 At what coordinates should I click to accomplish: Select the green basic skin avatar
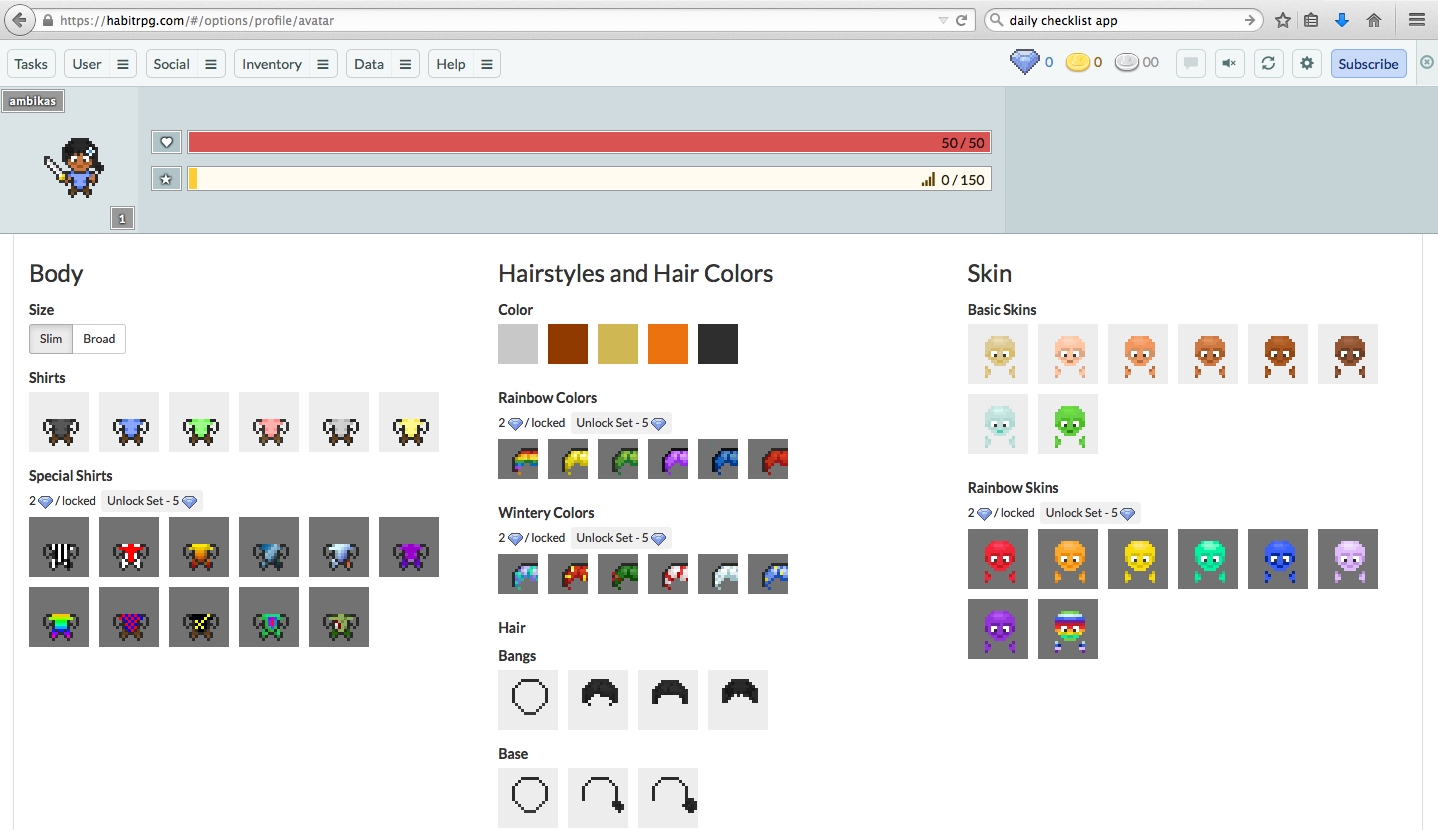pyautogui.click(x=1068, y=424)
